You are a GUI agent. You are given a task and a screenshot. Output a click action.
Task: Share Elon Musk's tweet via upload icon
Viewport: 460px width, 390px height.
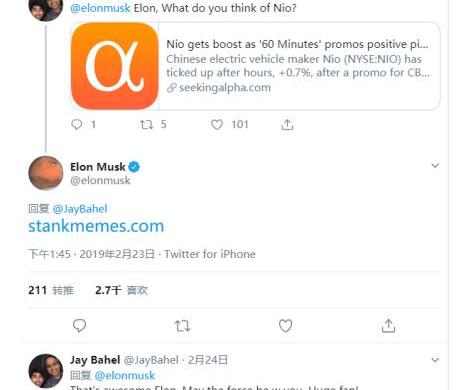tap(388, 326)
